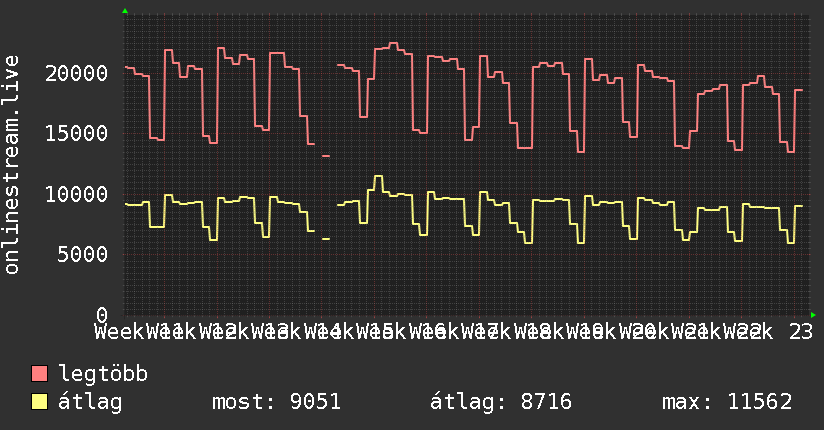Click the max: 11562 statistic
The height and width of the screenshot is (430, 824).
727,402
